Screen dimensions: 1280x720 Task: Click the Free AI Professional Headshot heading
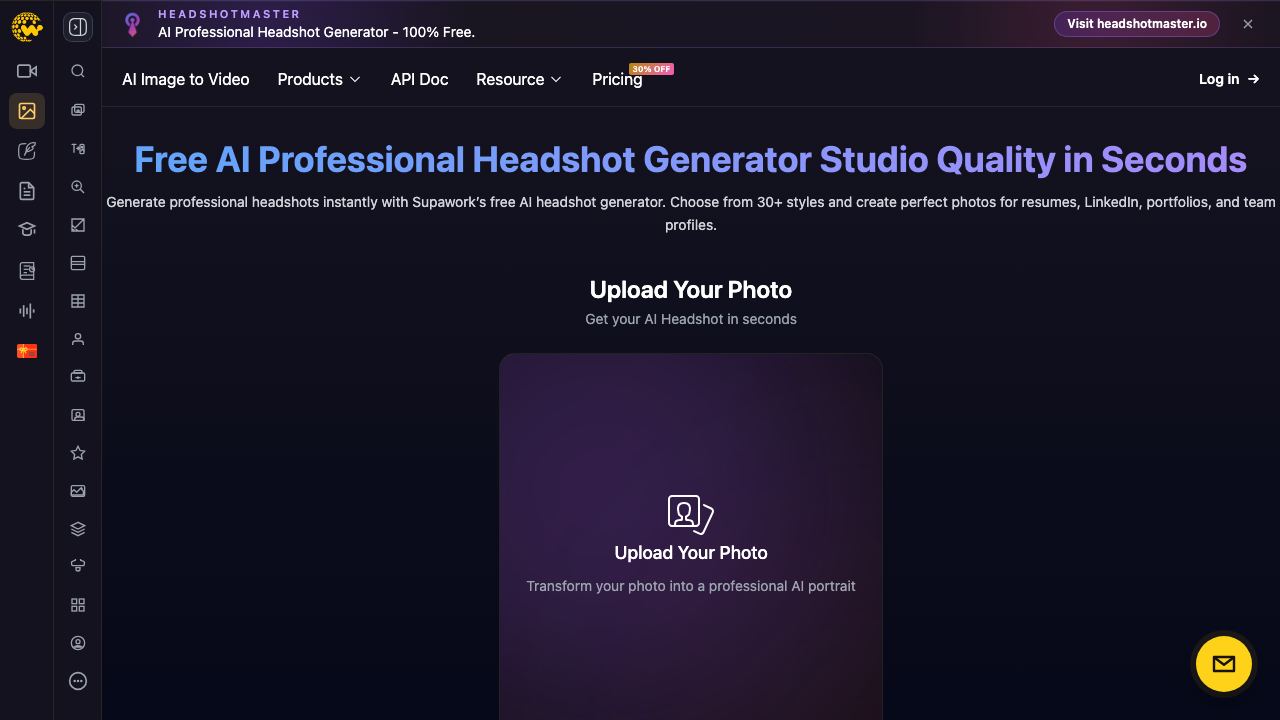pos(691,159)
